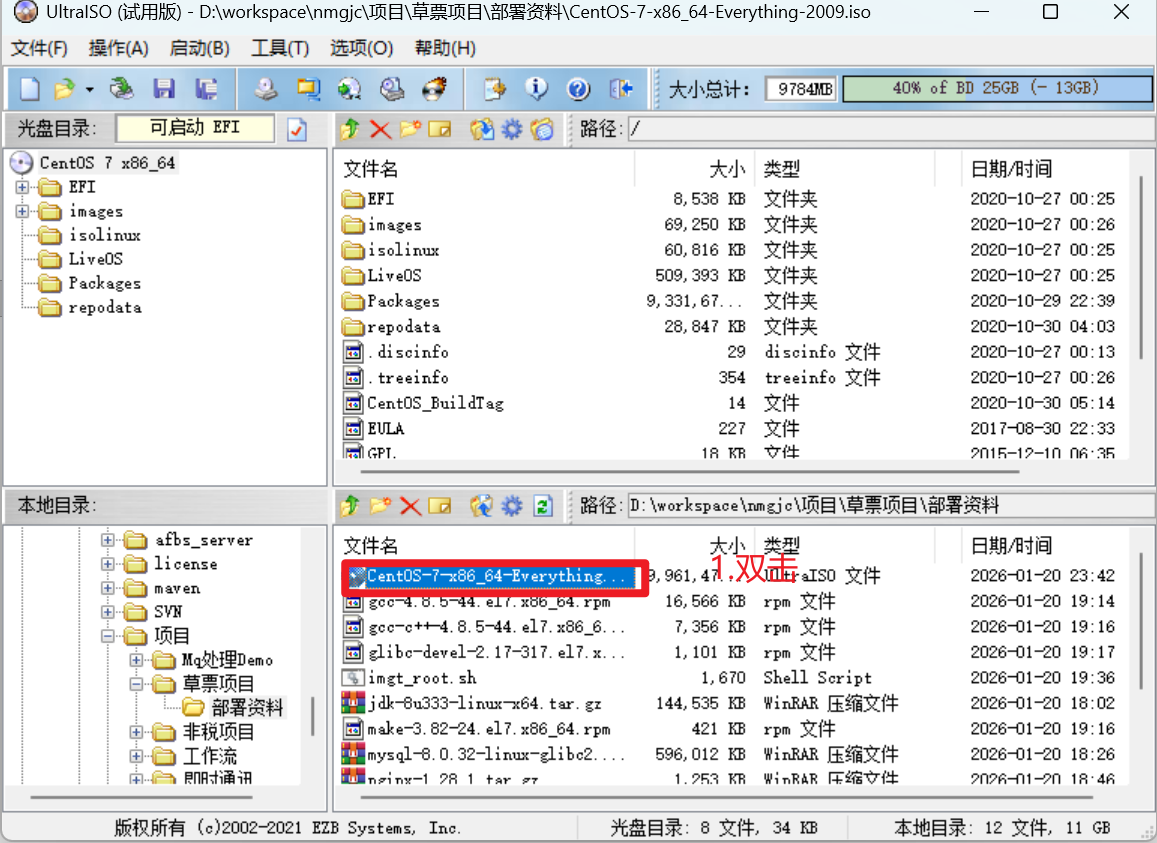Click the Mount to virtual drive icon

click(392, 89)
